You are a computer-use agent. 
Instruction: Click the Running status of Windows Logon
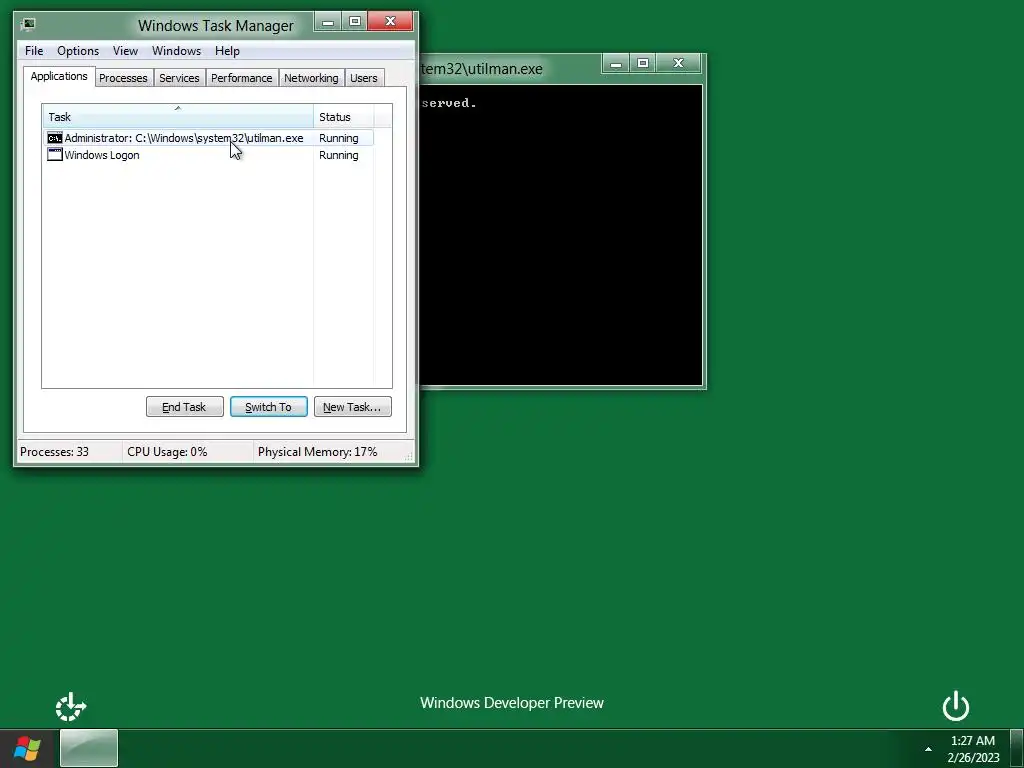(x=338, y=155)
